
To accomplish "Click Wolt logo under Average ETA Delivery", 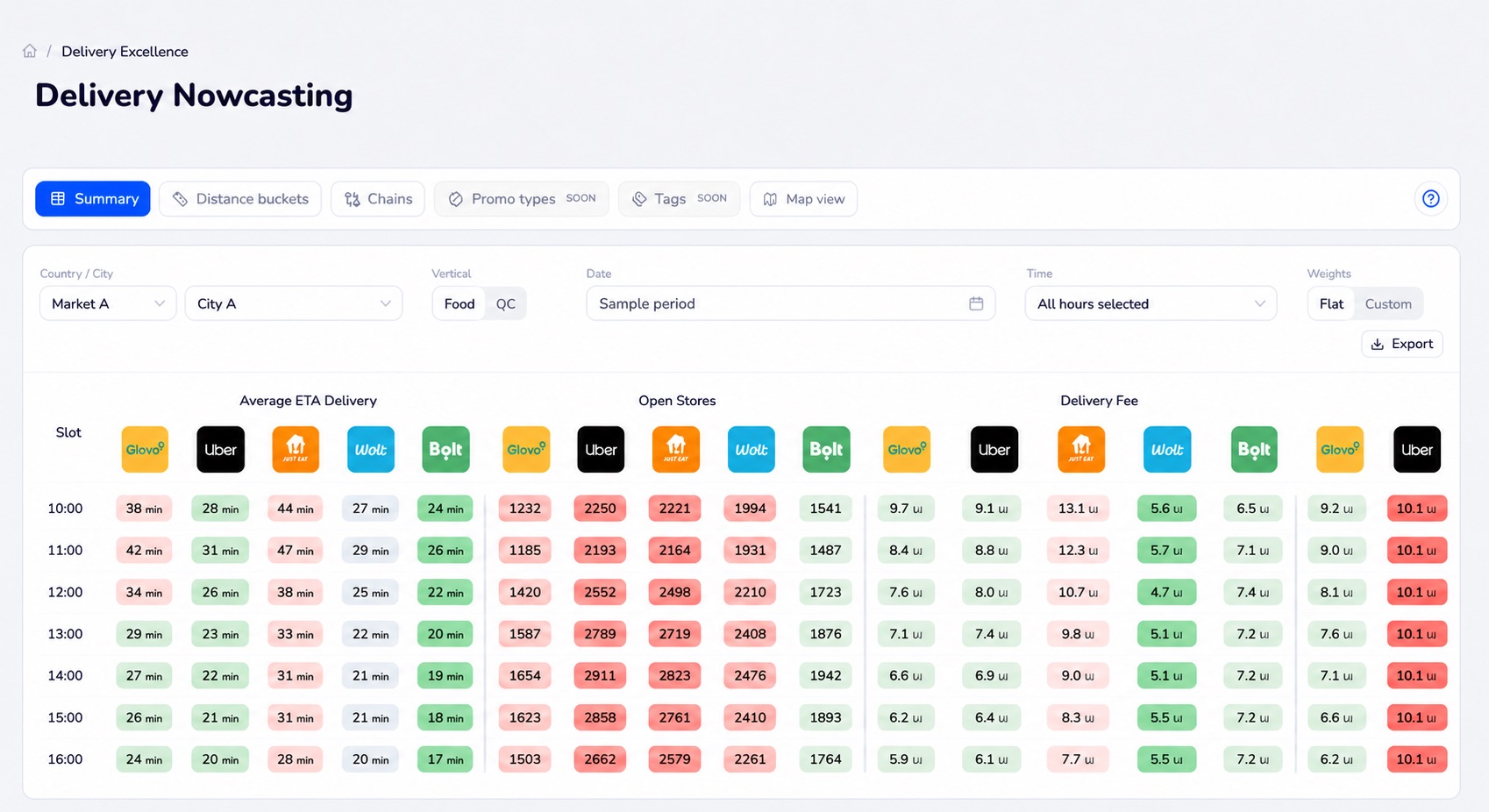I will coord(371,449).
